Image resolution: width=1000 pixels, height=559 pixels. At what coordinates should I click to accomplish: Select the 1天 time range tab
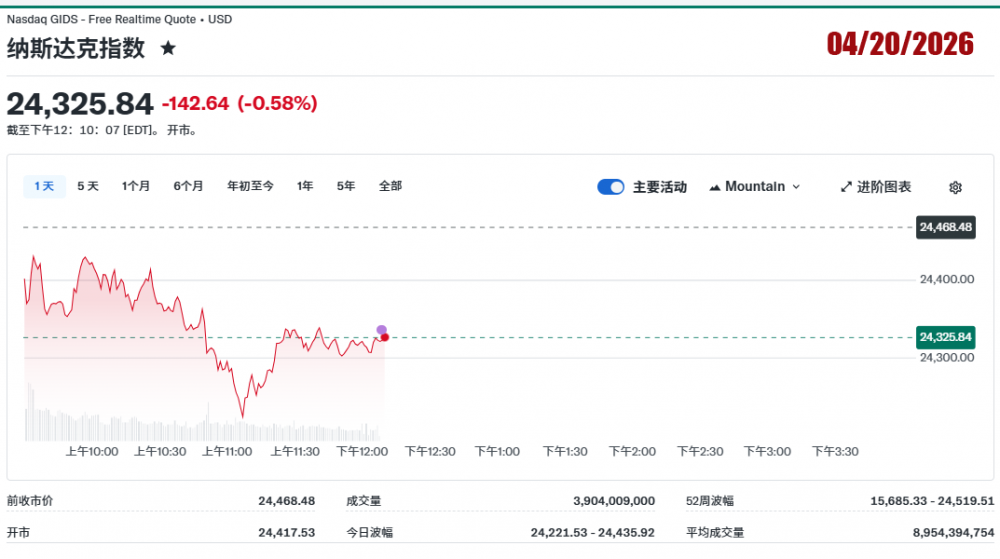(x=44, y=186)
